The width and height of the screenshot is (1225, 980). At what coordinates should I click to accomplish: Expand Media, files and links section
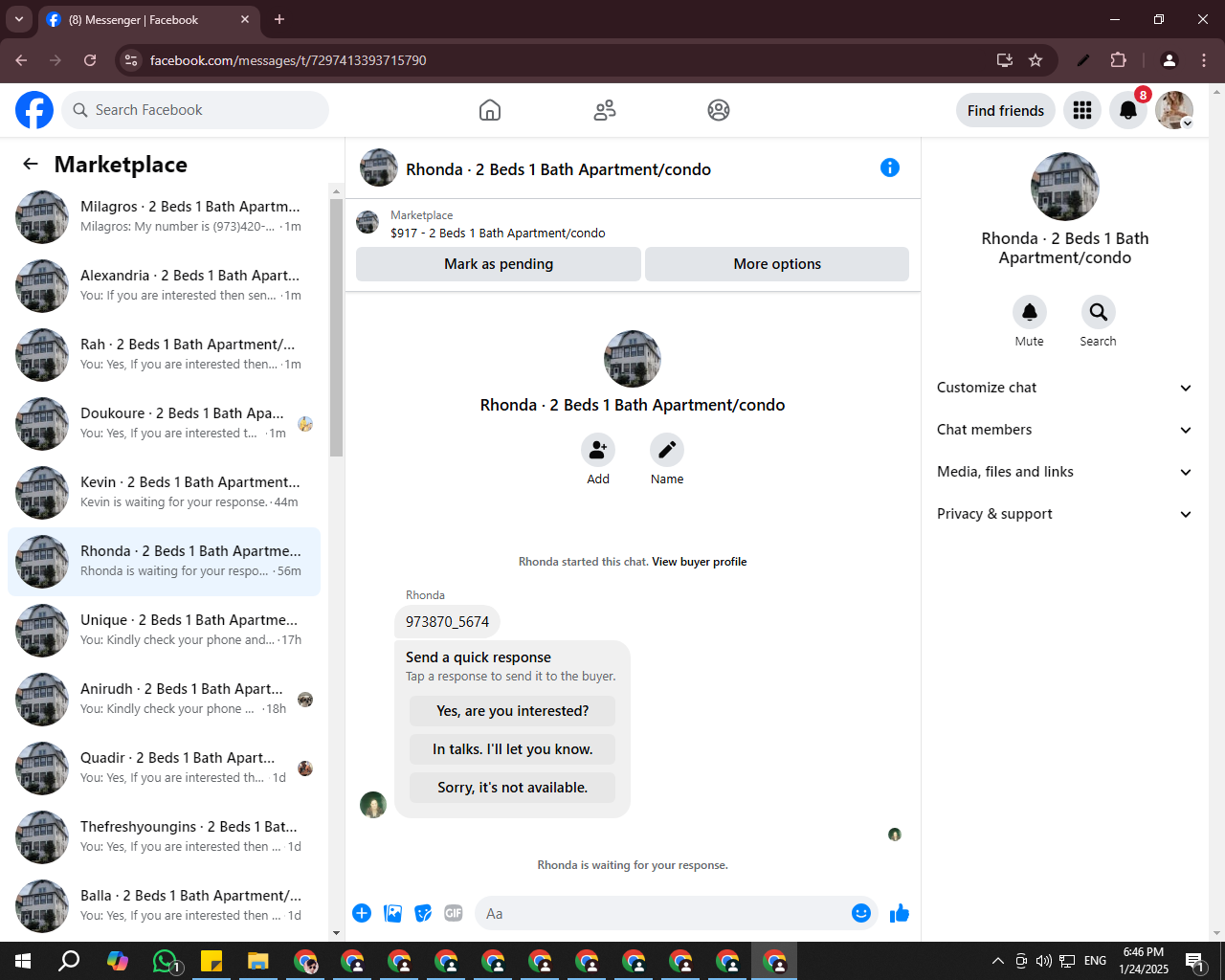1064,472
